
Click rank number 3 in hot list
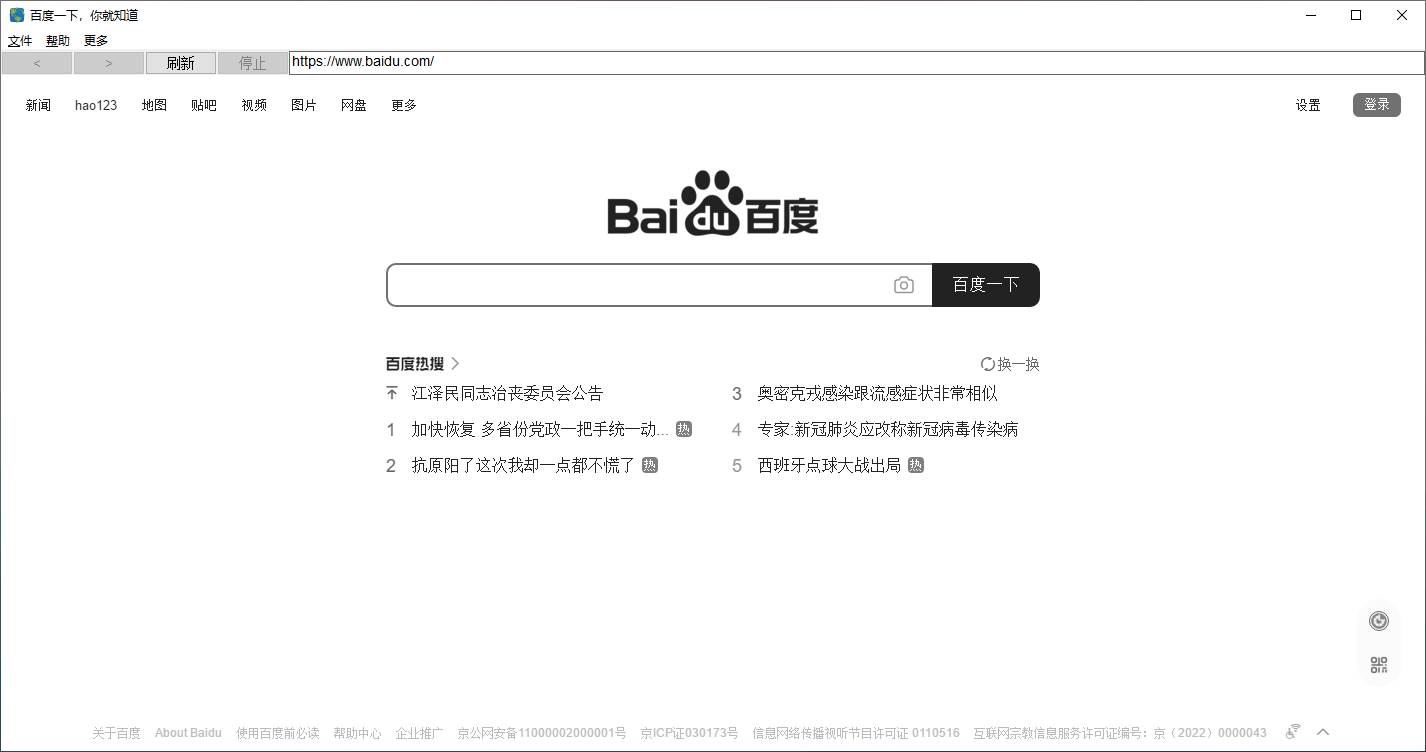[737, 394]
